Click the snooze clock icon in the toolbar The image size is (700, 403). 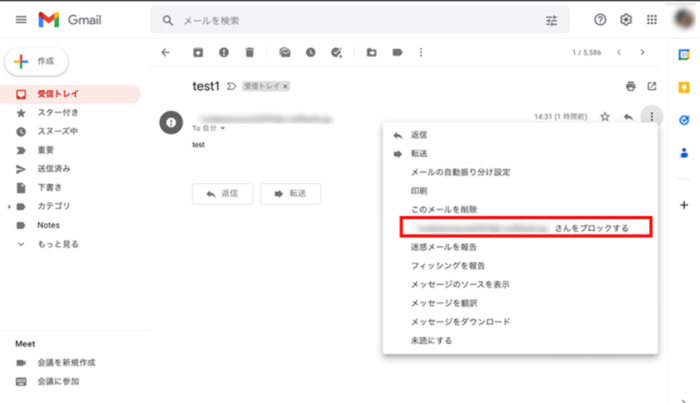[x=311, y=52]
